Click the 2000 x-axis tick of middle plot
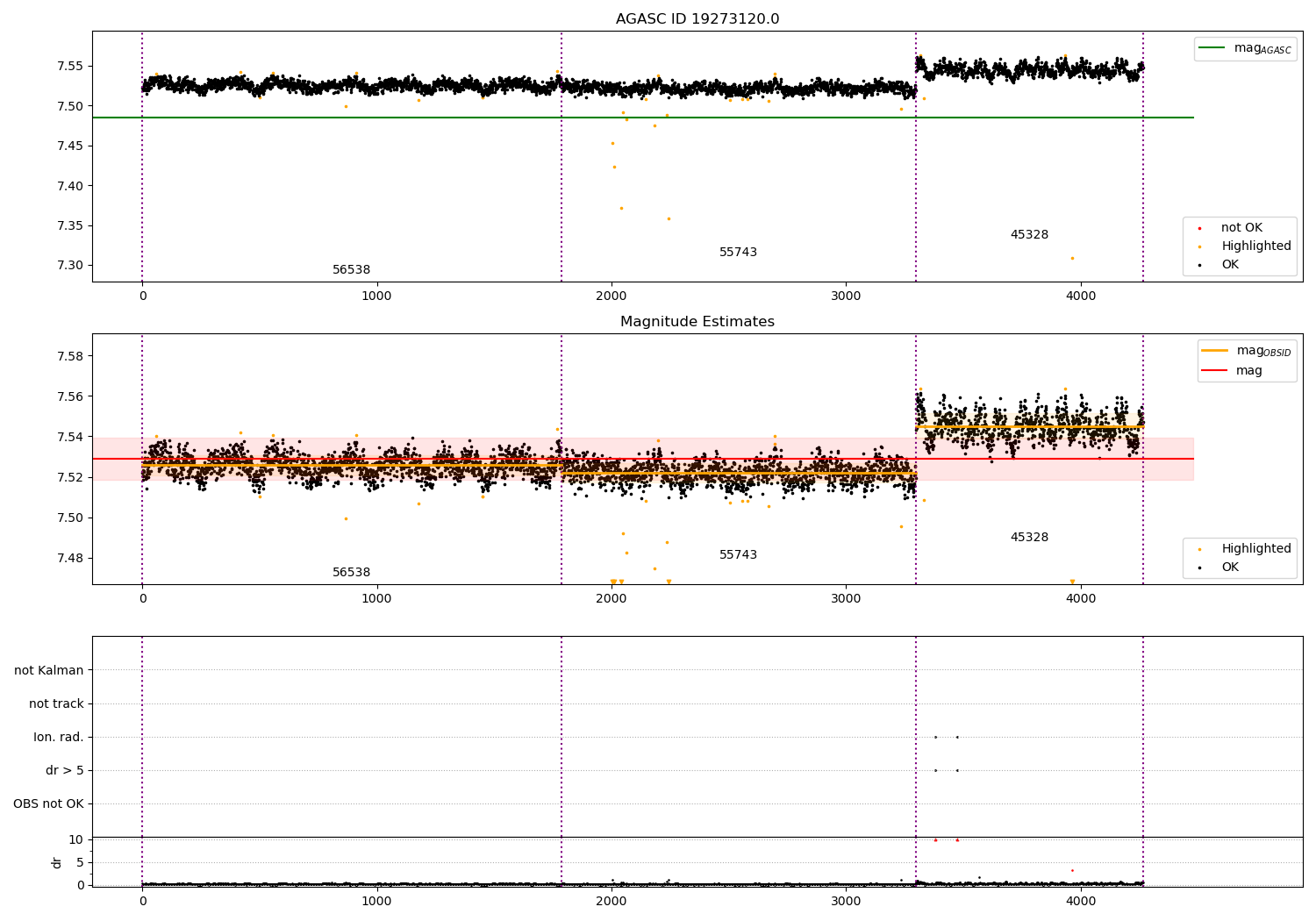The image size is (1316, 921). coord(612,599)
